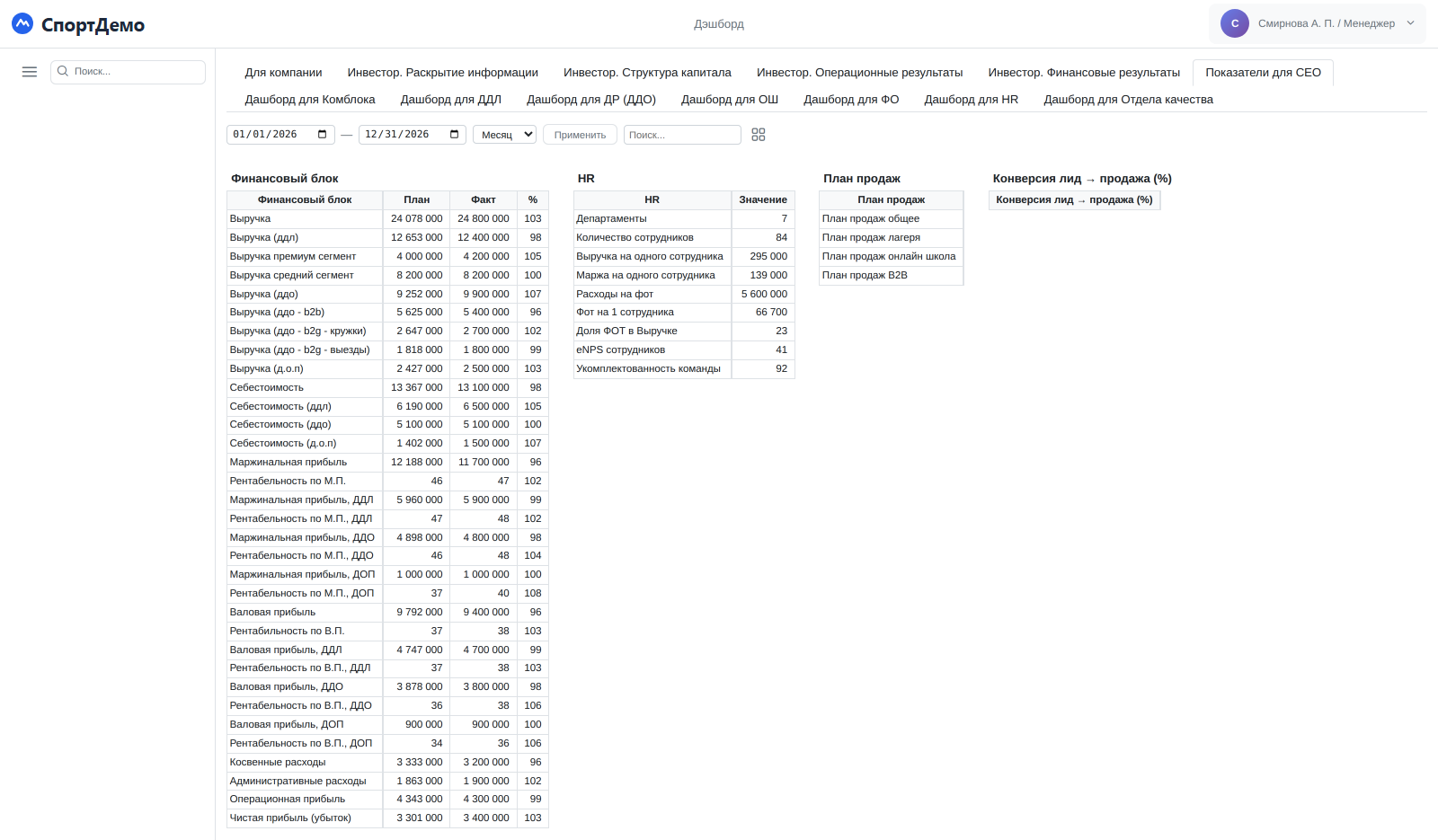Open calendar picker for end date 12/31/2026

[x=455, y=135]
